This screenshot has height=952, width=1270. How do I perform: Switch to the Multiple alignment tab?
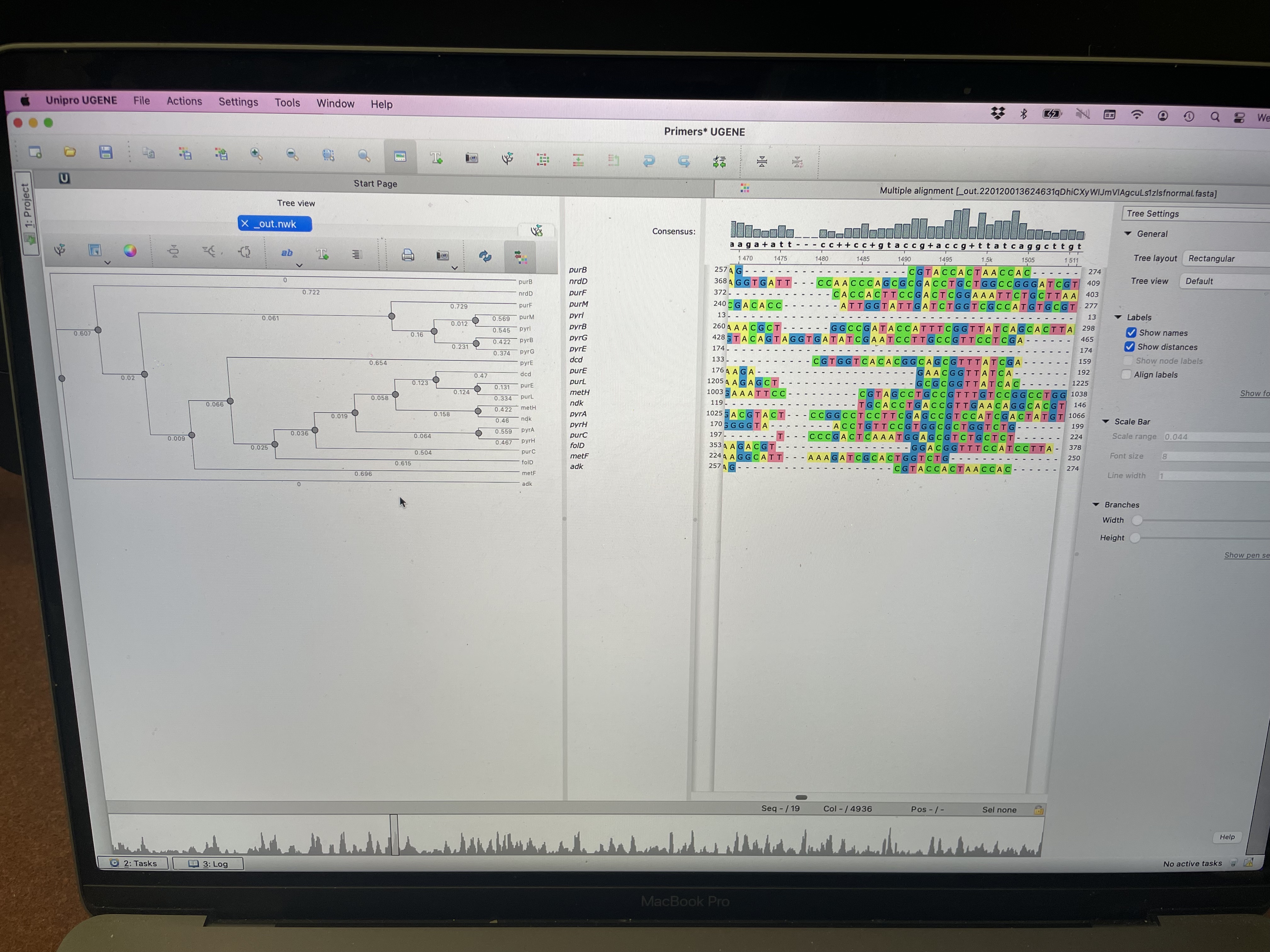coord(1048,193)
